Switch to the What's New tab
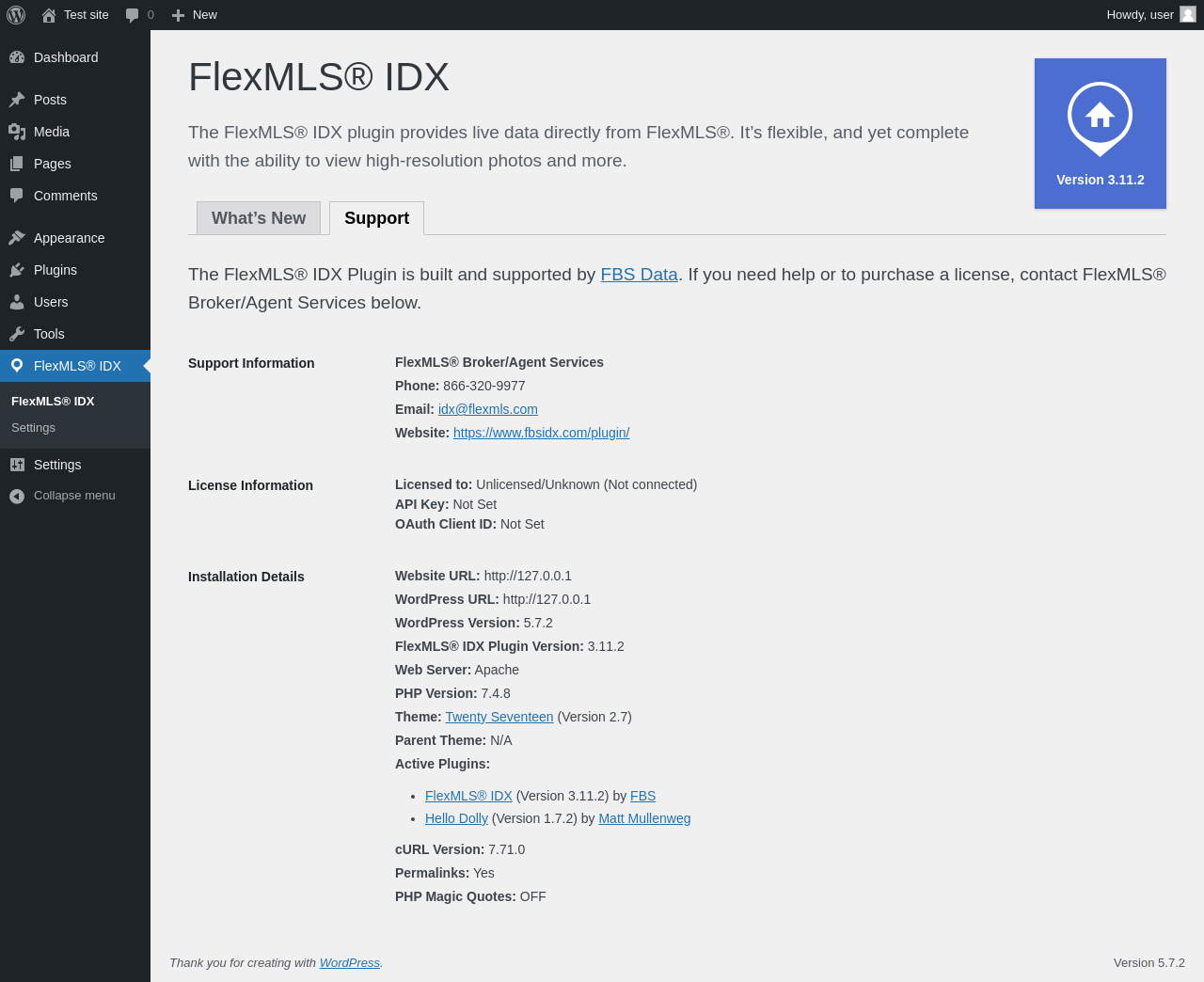The image size is (1204, 982). click(259, 218)
